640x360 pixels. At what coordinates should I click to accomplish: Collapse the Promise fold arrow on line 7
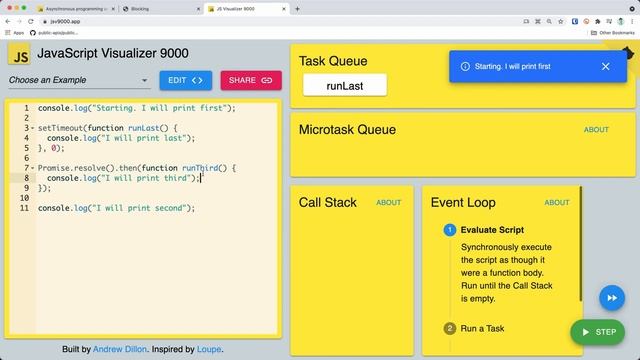[33, 168]
